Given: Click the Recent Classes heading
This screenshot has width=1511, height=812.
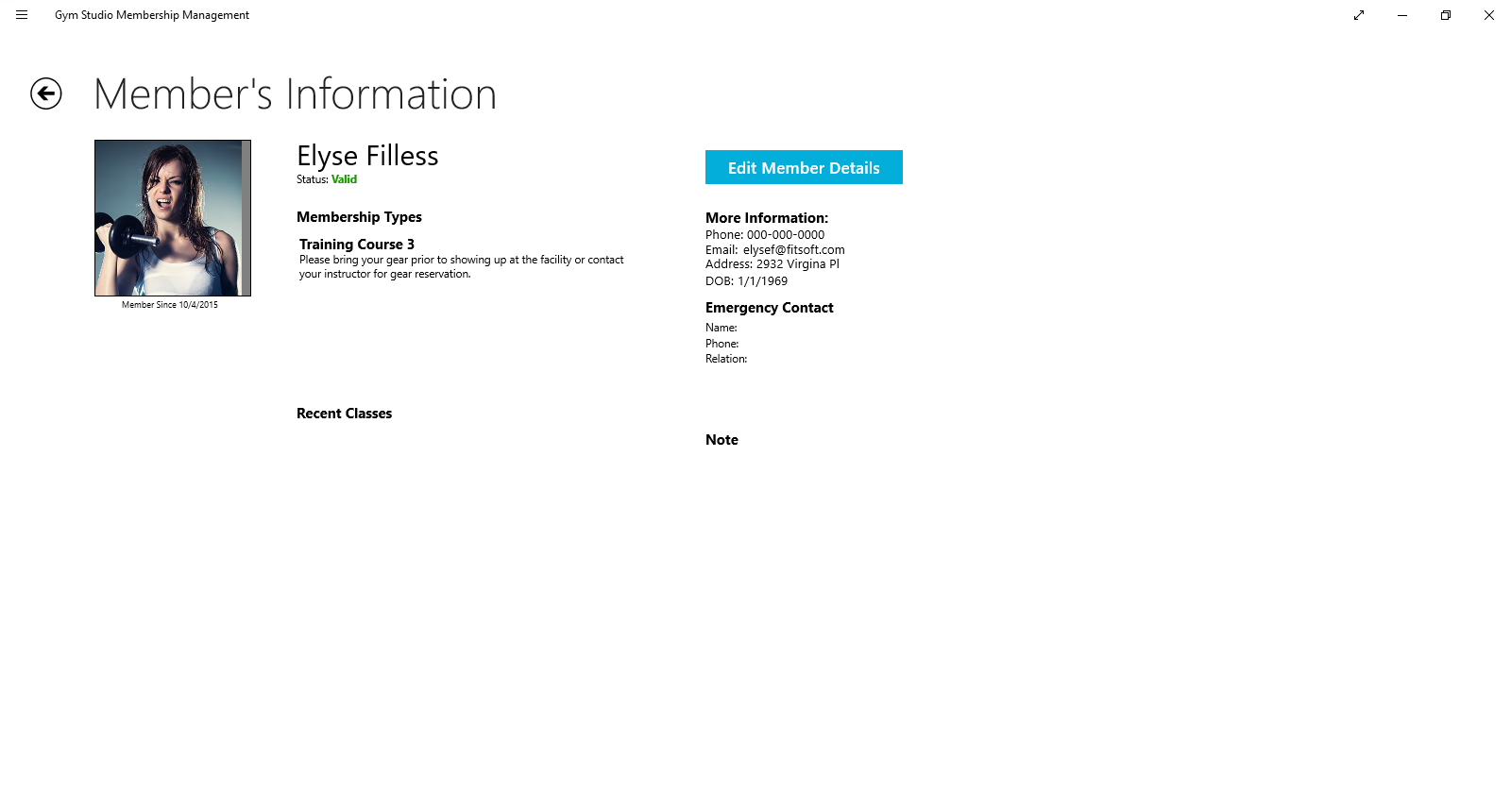Looking at the screenshot, I should (344, 414).
